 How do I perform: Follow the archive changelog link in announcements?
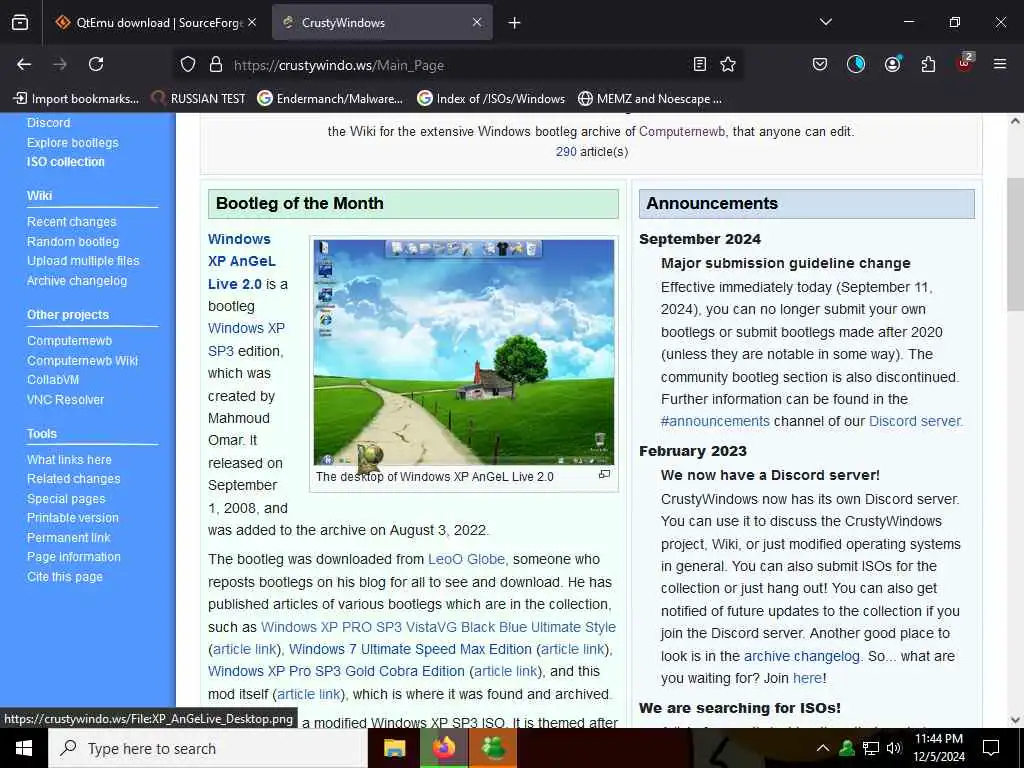click(801, 656)
